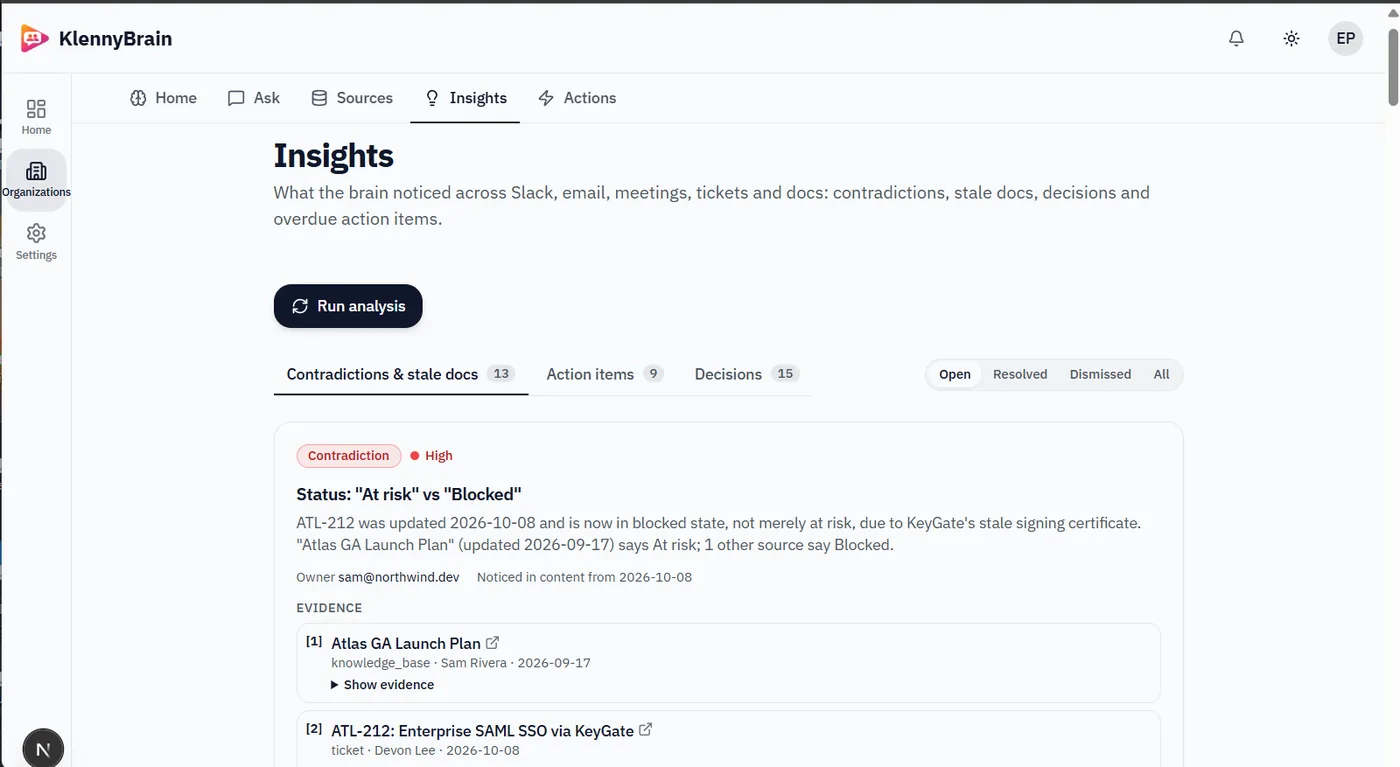The width and height of the screenshot is (1400, 767).
Task: Click the round N badge at bottom left
Action: pos(43,748)
